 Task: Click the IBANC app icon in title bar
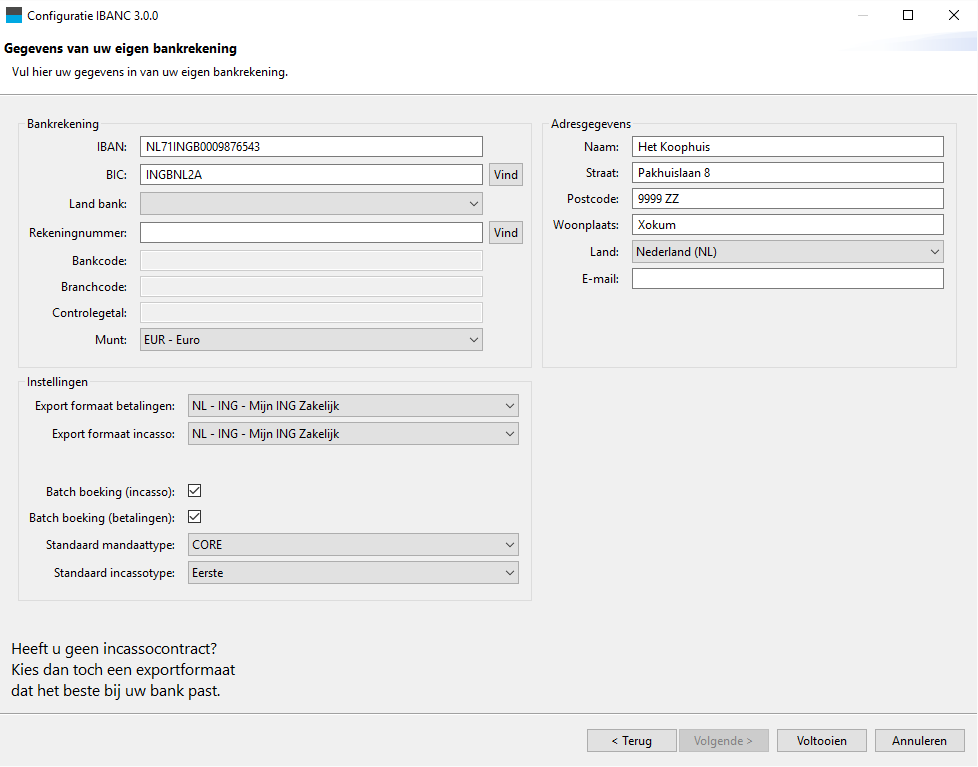14,16
